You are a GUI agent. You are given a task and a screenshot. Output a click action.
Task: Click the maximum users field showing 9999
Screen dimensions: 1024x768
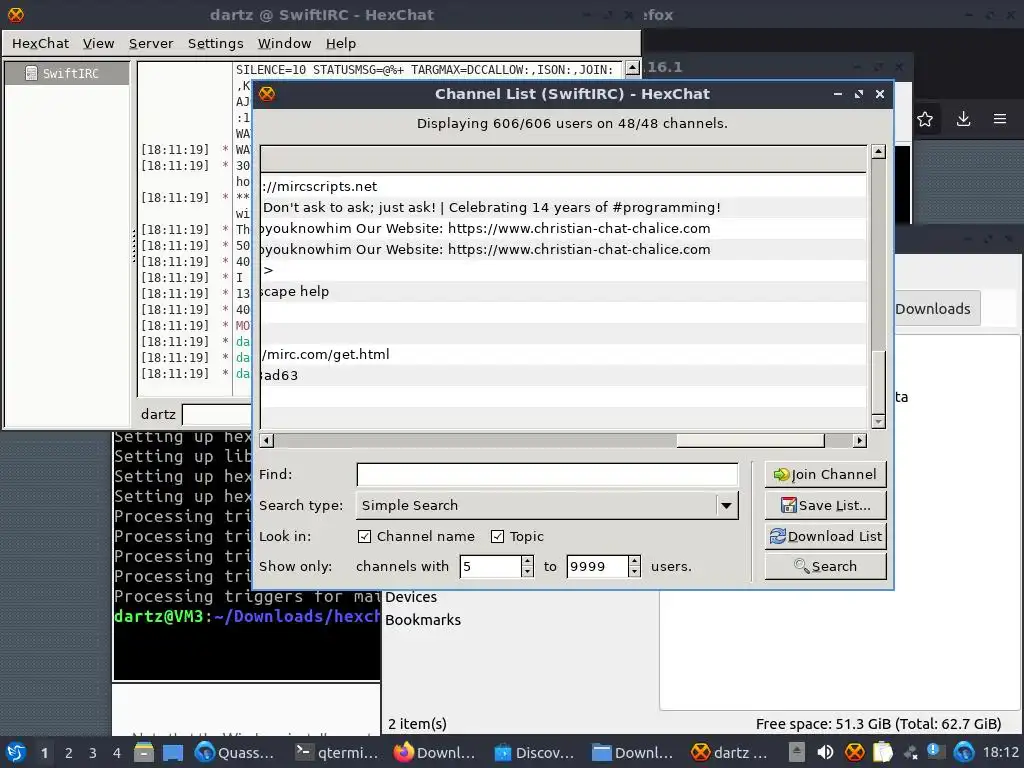click(x=598, y=566)
